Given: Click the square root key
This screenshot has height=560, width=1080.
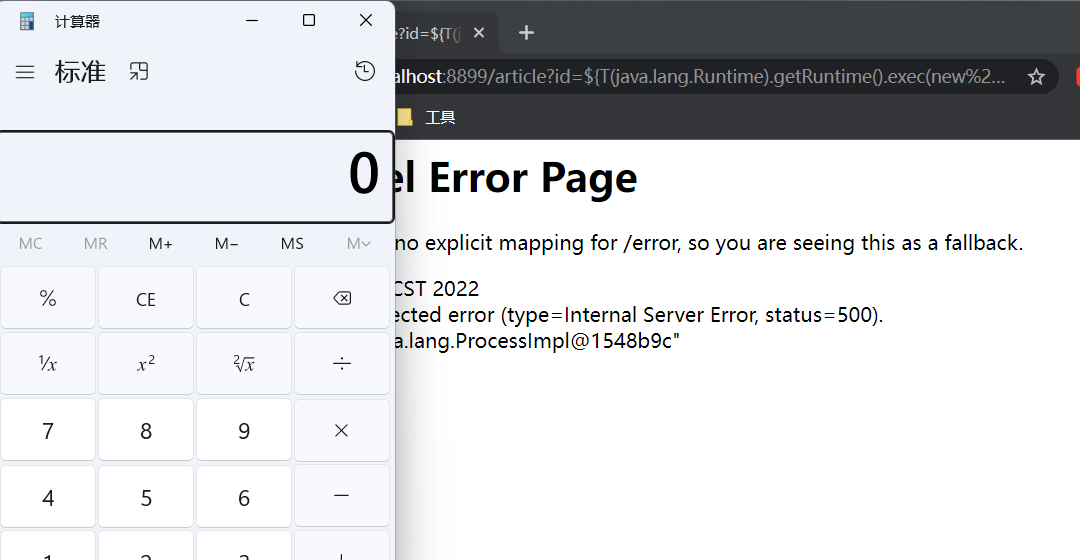Looking at the screenshot, I should 244,364.
